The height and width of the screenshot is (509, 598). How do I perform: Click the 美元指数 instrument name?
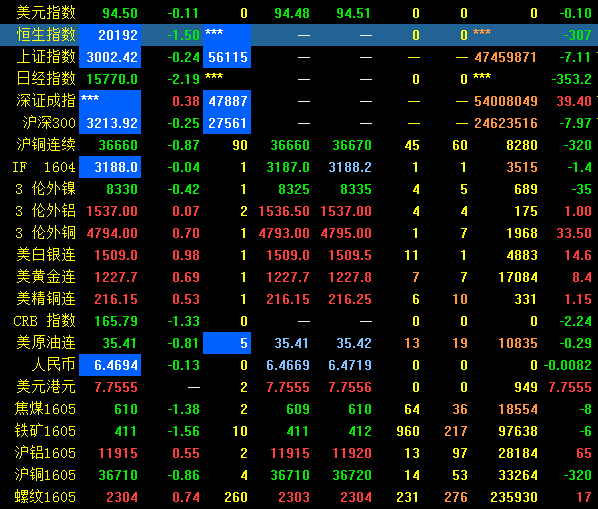click(46, 13)
